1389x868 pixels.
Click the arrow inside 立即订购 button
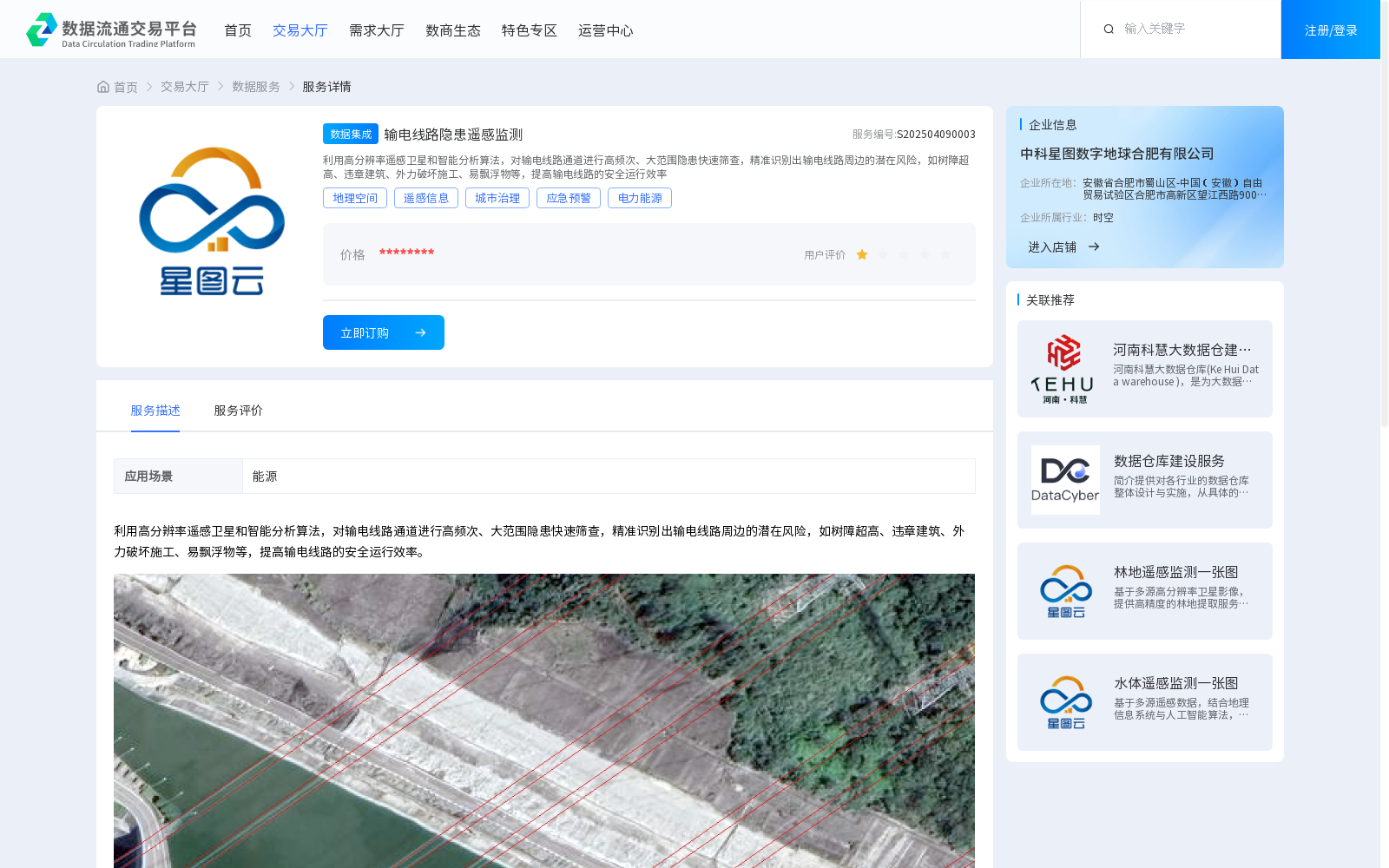(x=420, y=332)
